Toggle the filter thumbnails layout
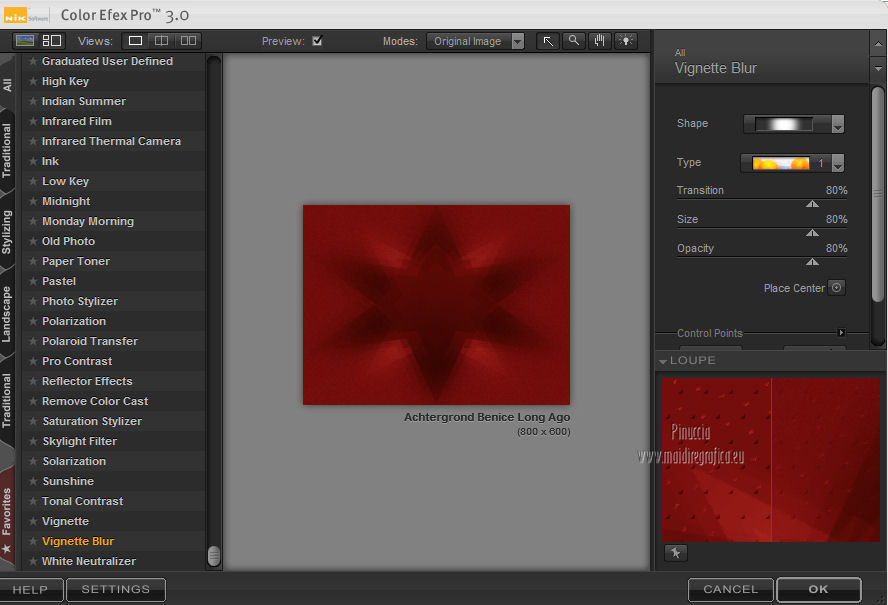Screen dimensions: 888x605 52,41
